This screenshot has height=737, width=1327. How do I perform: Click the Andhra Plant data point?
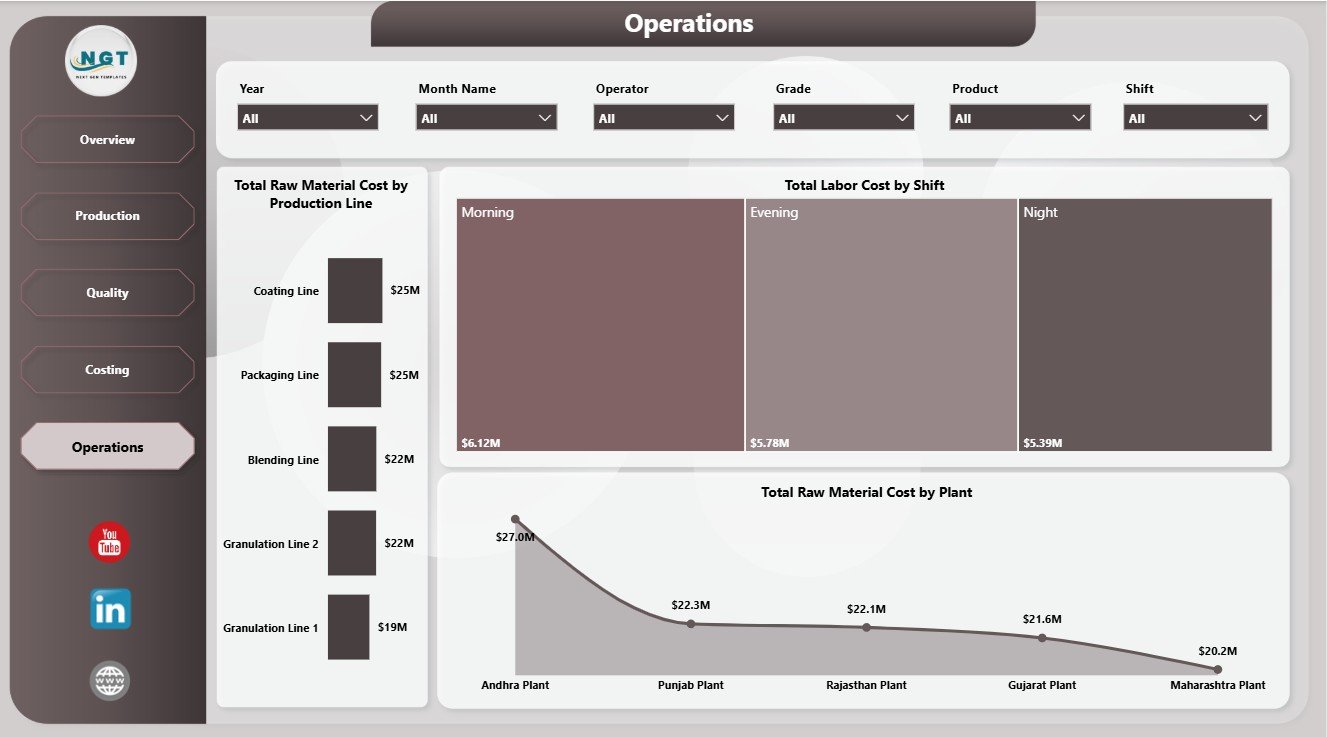[515, 519]
